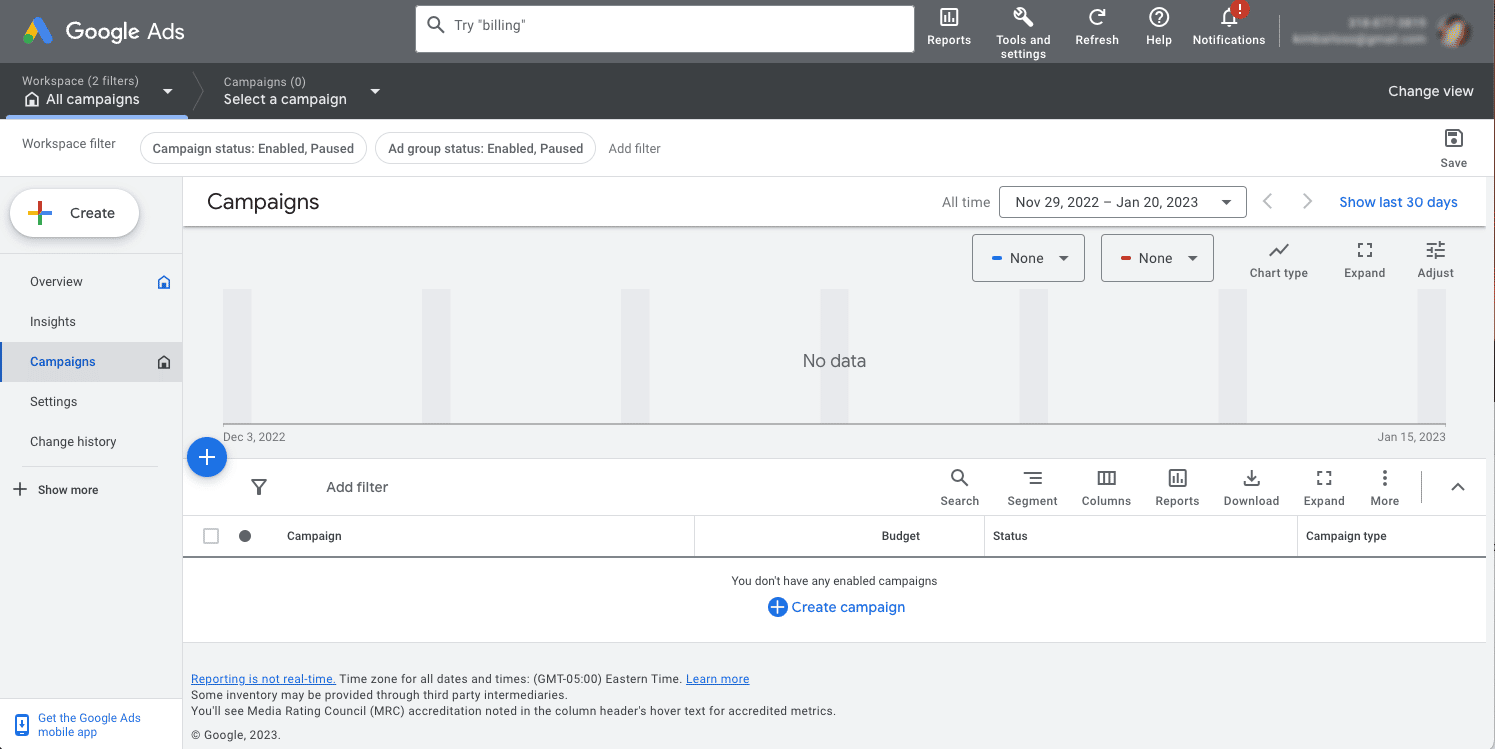Open the date range dropdown
1495x749 pixels.
1123,202
